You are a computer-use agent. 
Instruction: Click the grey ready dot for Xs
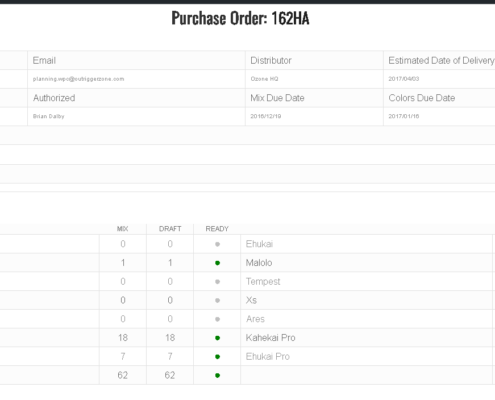point(217,300)
